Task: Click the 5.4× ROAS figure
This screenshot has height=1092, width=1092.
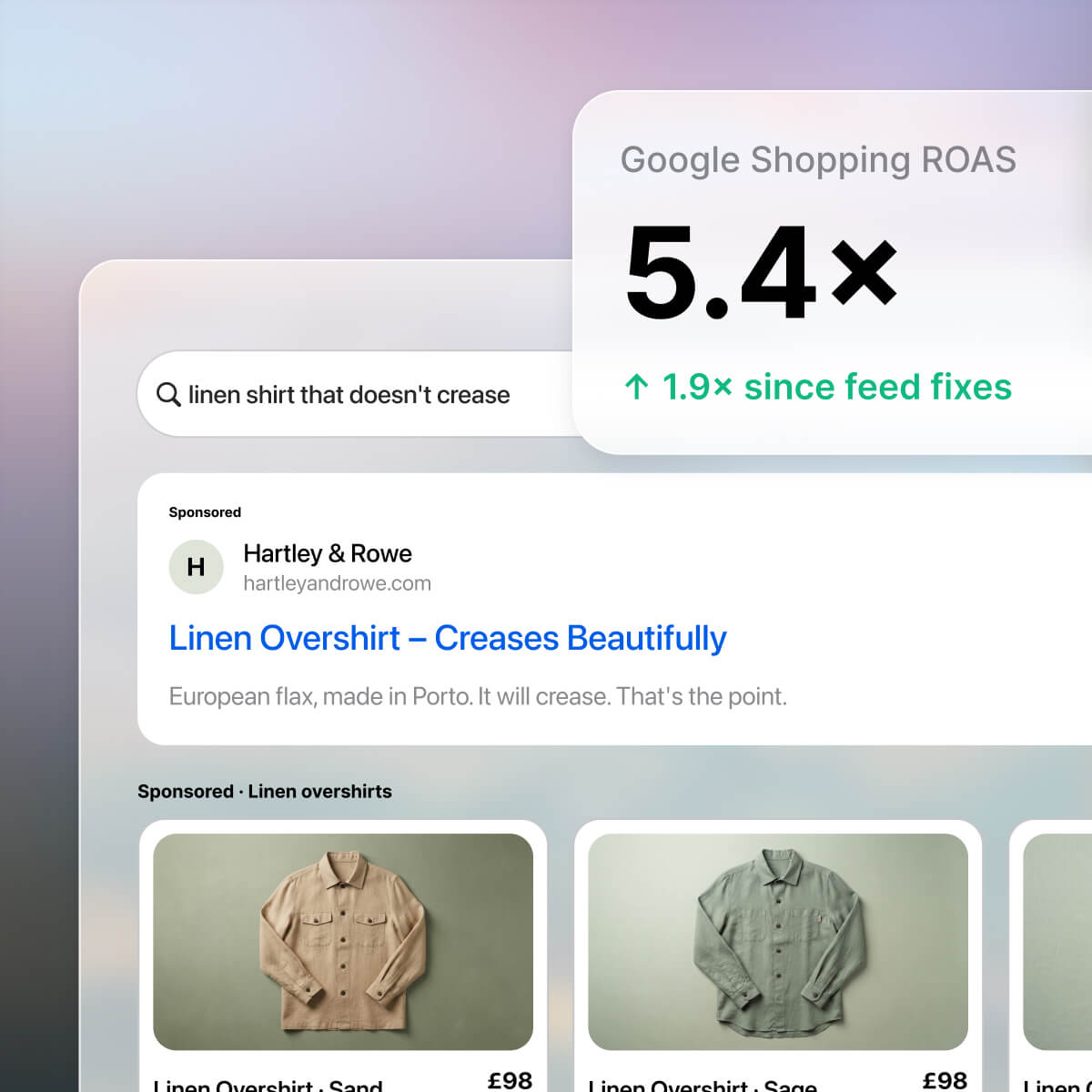Action: (762, 273)
